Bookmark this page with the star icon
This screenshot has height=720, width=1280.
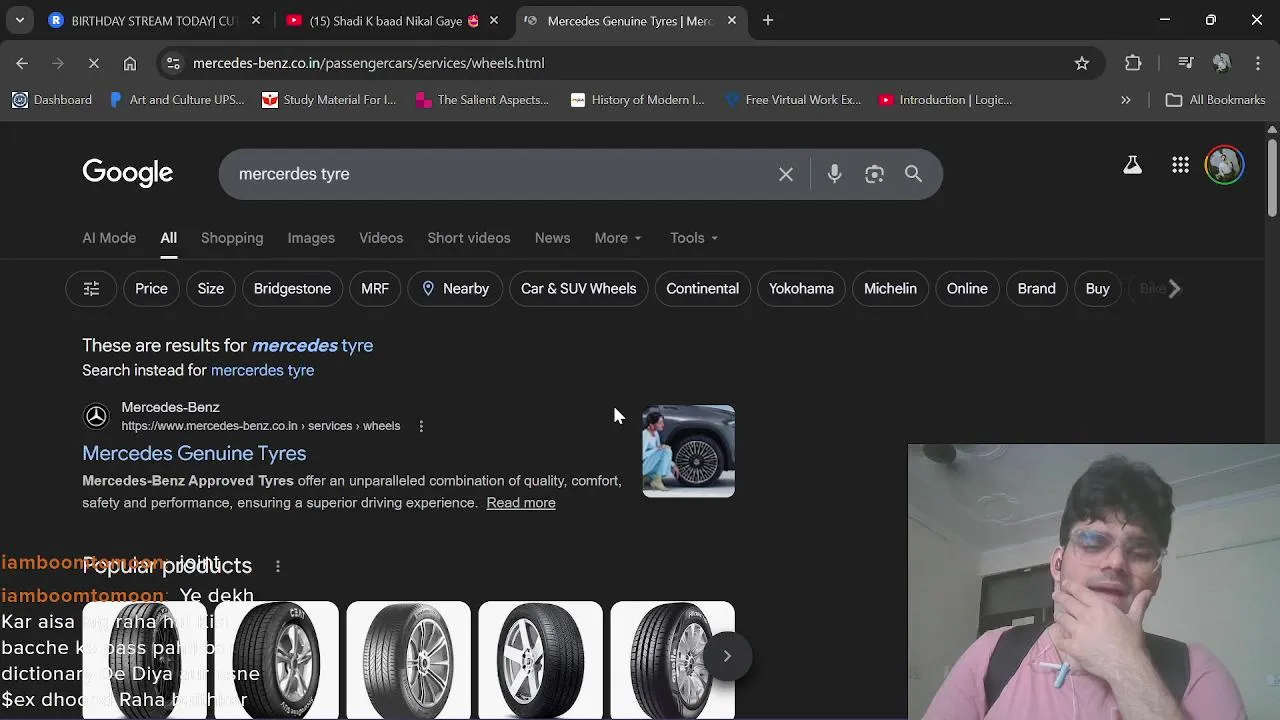click(1082, 63)
